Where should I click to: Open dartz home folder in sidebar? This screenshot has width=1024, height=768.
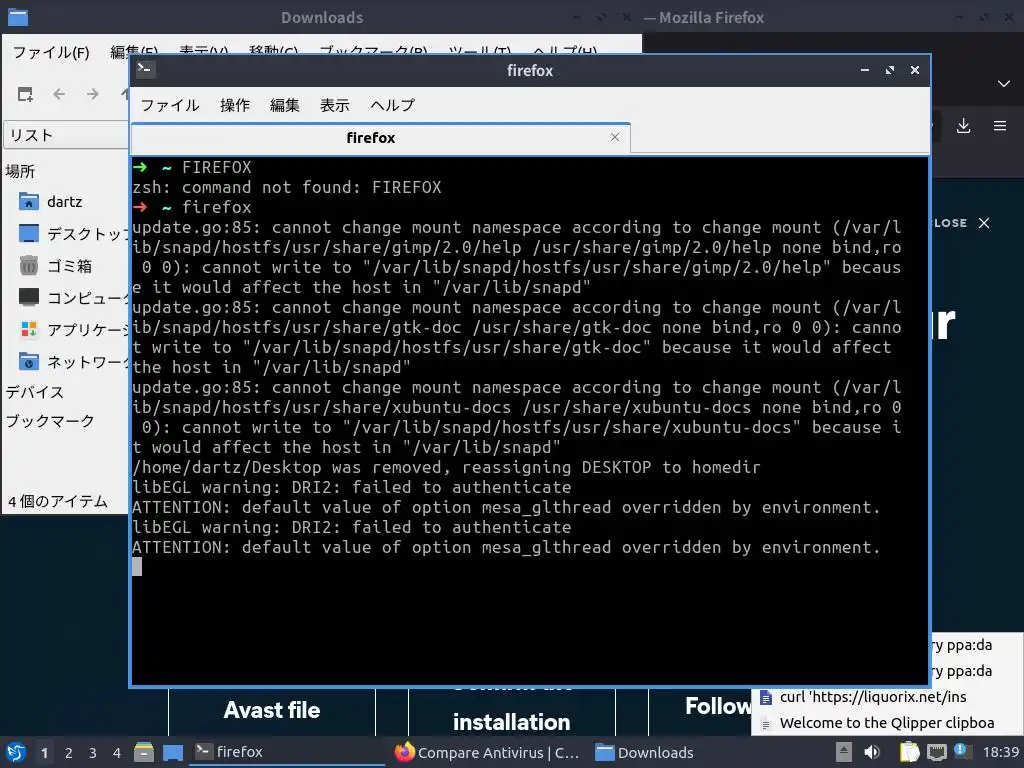[64, 202]
